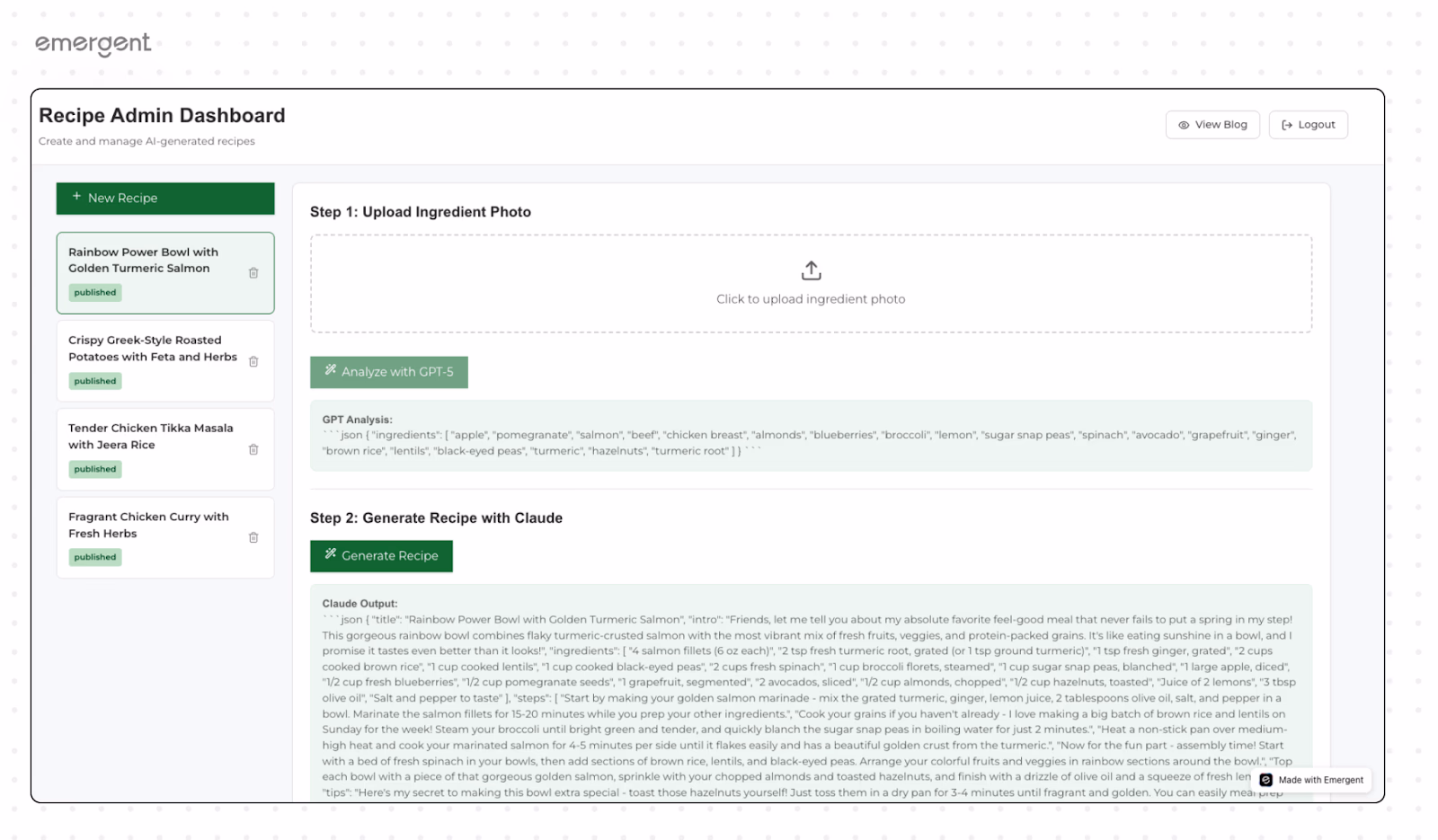Click Generate Recipe button

381,556
